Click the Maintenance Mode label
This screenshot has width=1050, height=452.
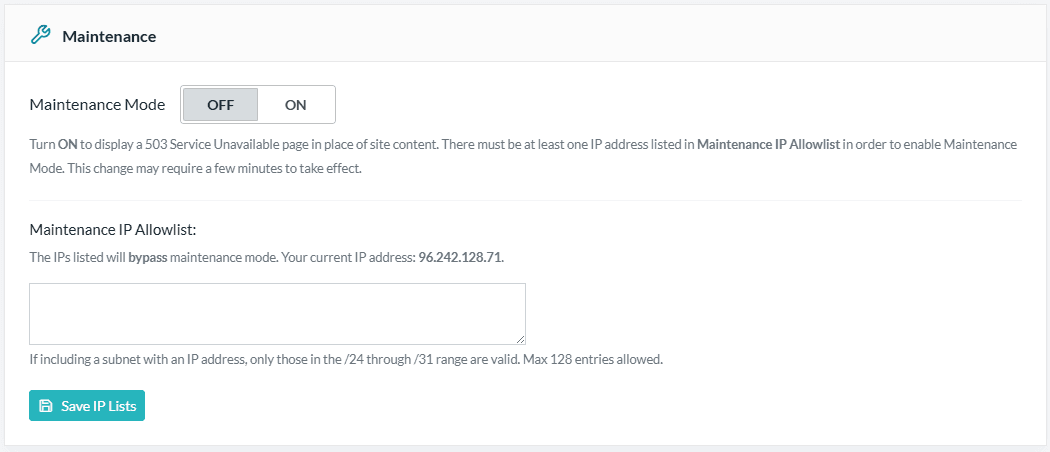tap(98, 105)
